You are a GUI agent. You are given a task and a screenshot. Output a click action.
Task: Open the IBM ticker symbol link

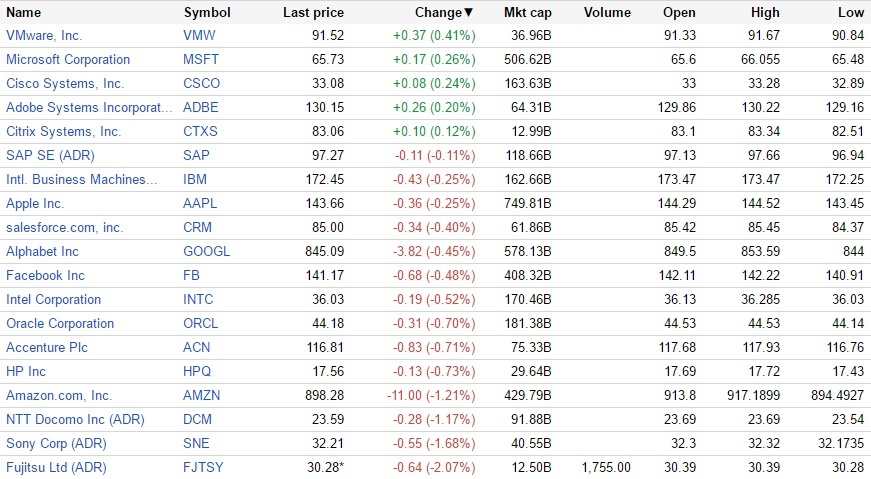click(195, 180)
